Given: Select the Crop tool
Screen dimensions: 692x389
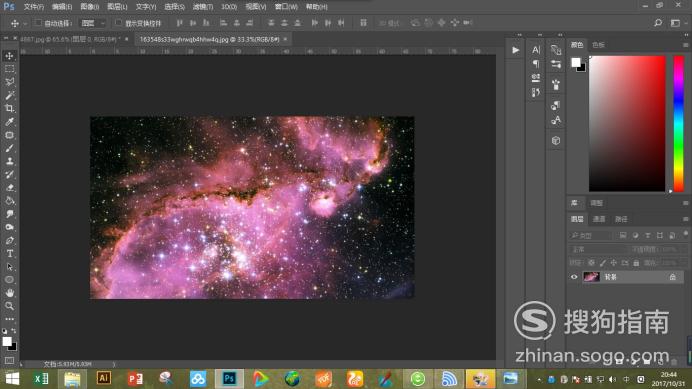Looking at the screenshot, I should pyautogui.click(x=9, y=109).
